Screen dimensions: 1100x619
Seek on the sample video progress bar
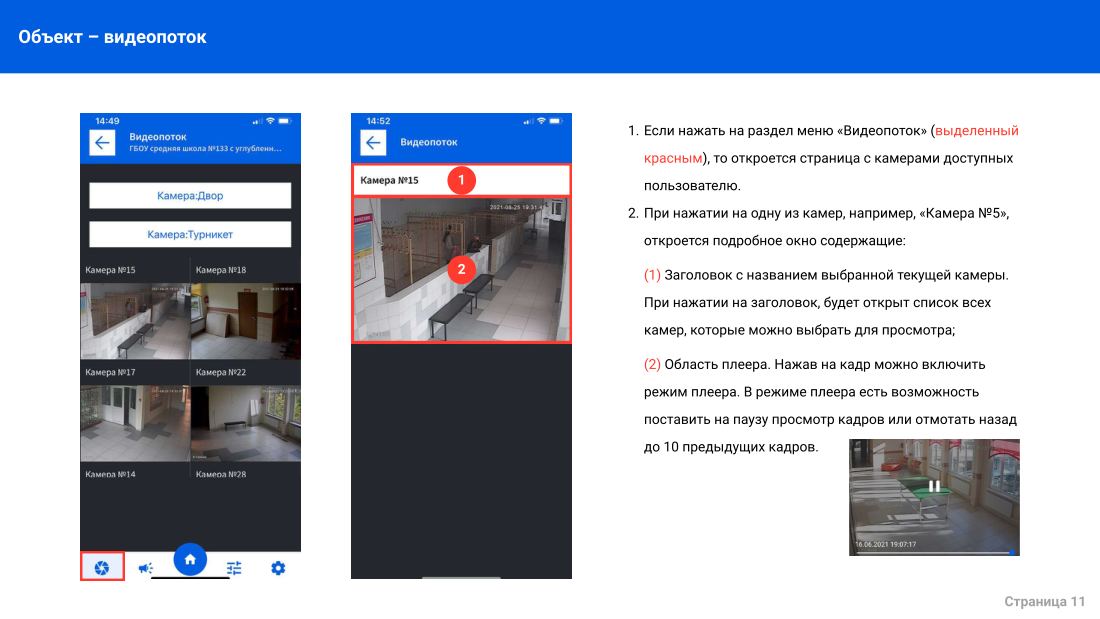click(934, 553)
